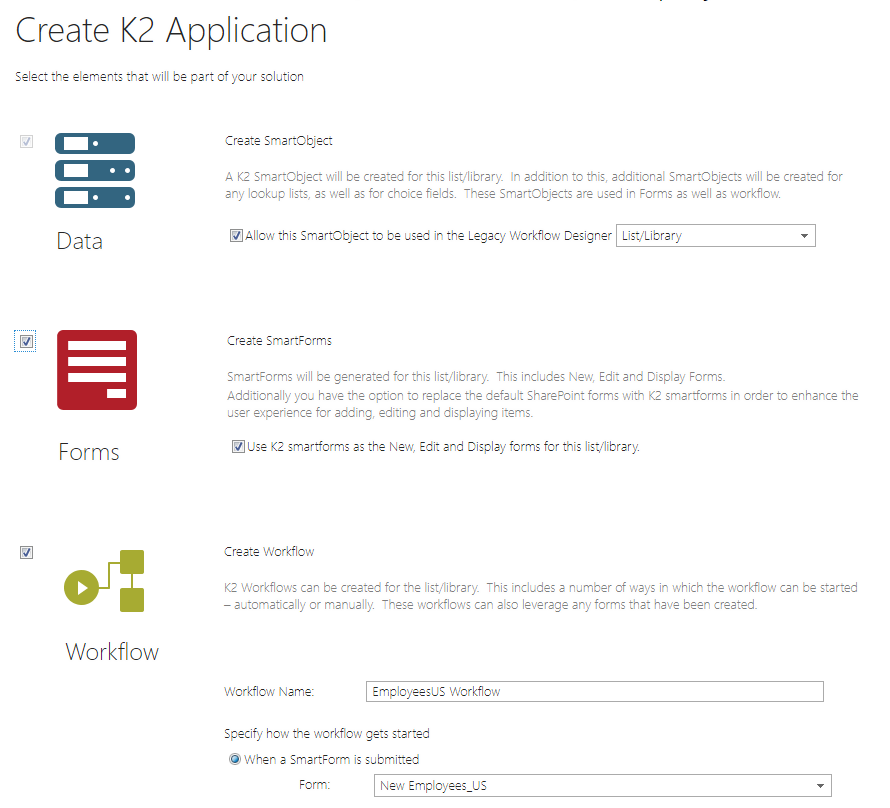The image size is (890, 808).
Task: Toggle Use K2 smartforms for New, Edit, Display
Action: 238,447
